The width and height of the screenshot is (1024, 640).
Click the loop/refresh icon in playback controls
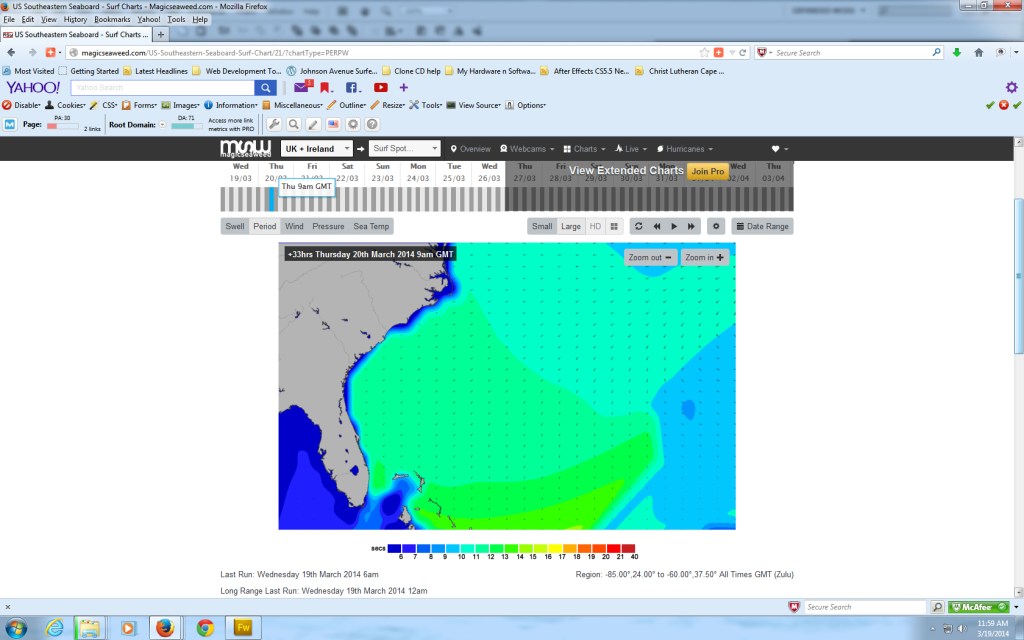639,226
